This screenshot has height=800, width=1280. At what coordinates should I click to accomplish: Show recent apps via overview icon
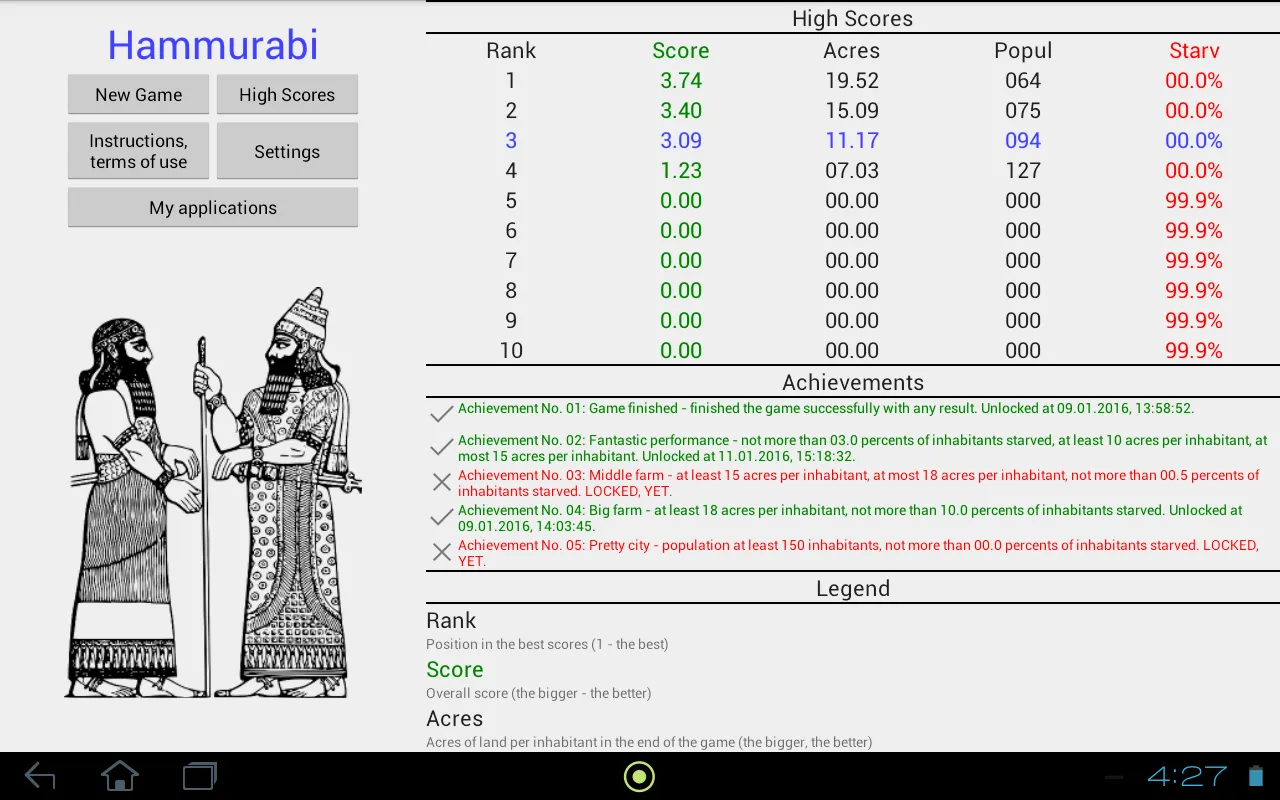tap(200, 776)
